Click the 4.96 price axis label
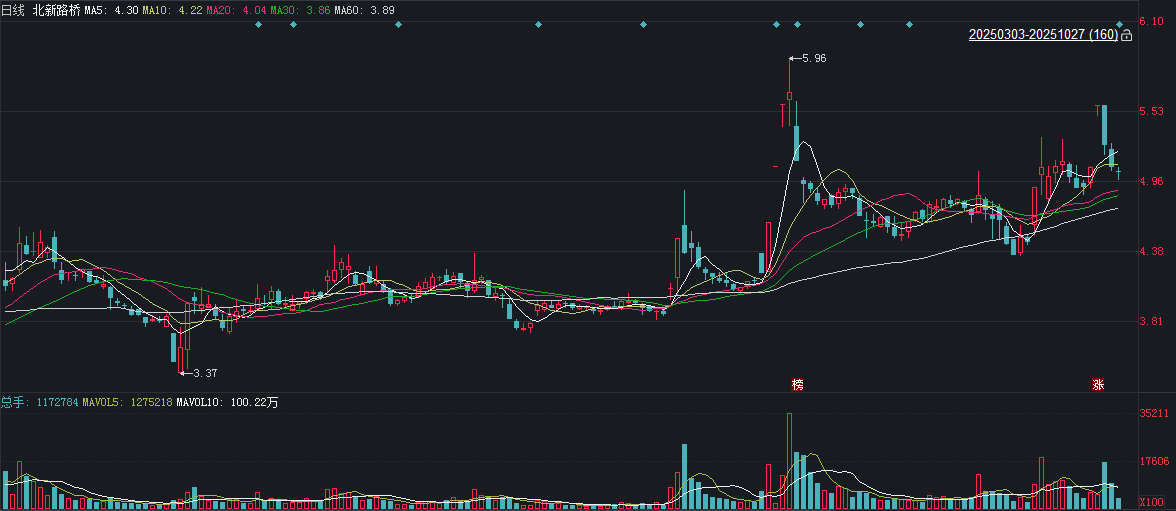 coord(1151,181)
